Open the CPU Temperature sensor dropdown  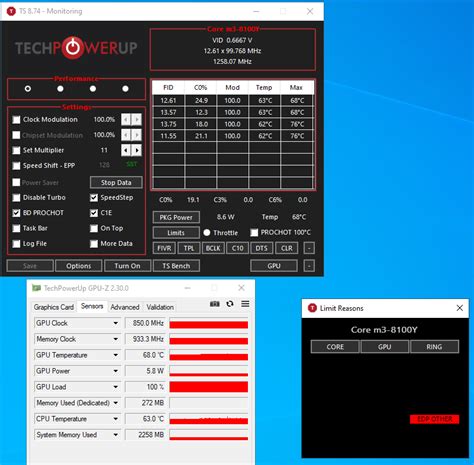click(116, 419)
